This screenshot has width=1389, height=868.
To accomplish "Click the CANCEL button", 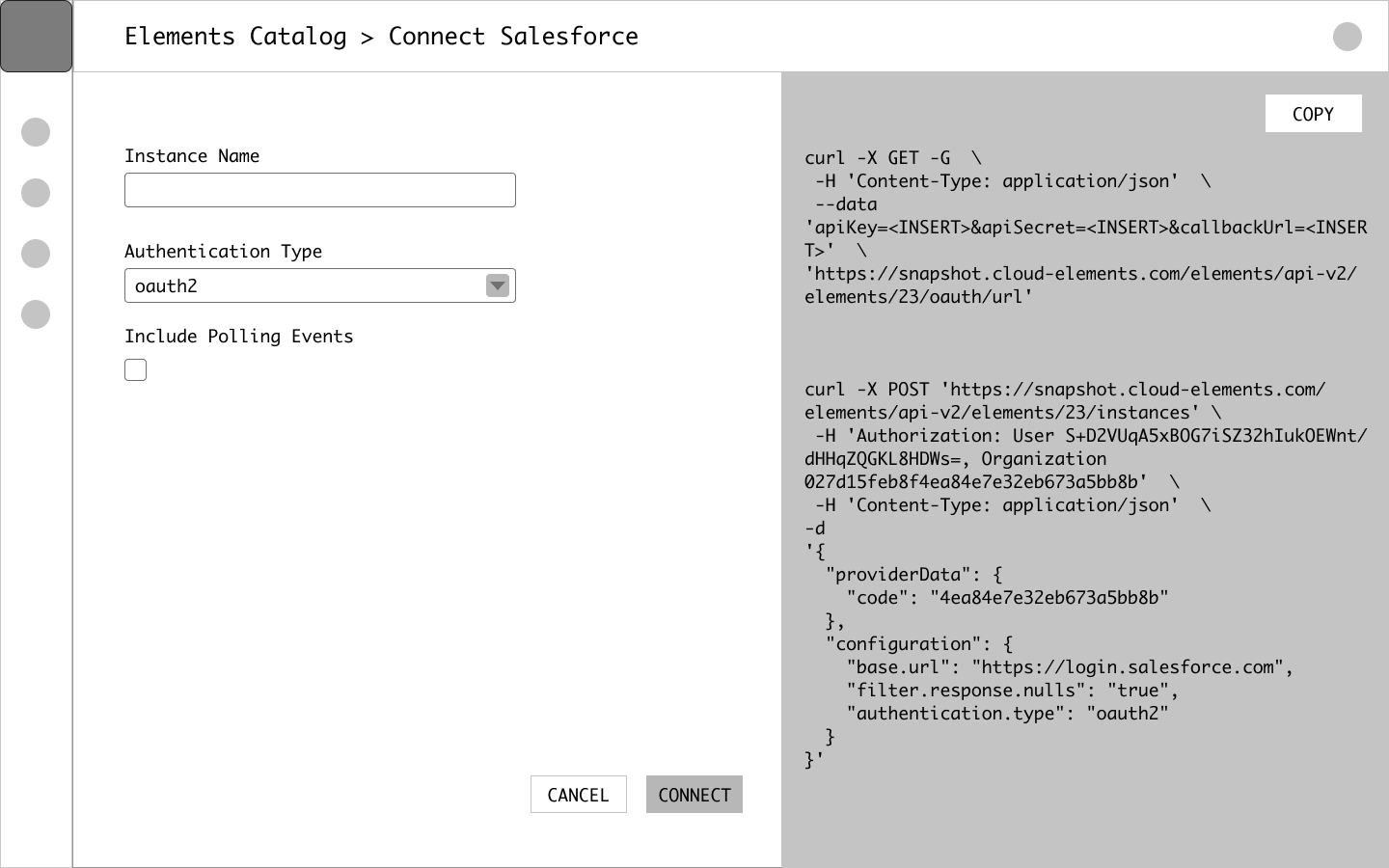I will click(579, 795).
